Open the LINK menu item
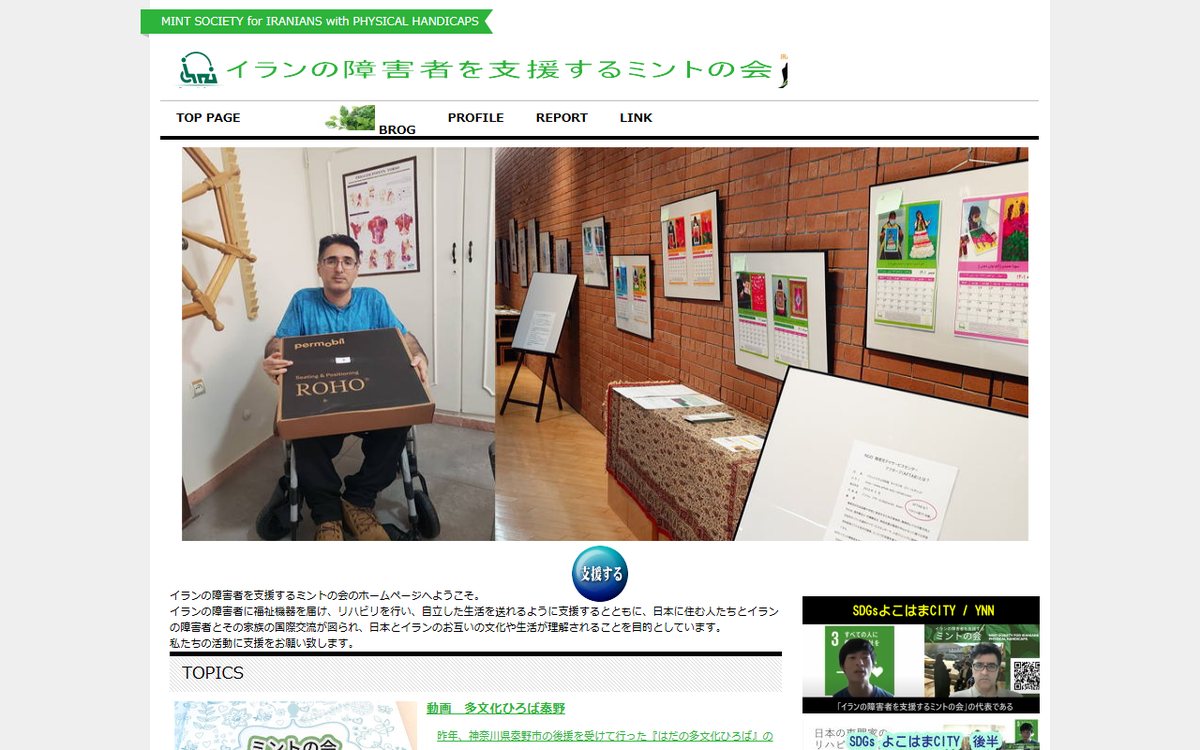Viewport: 1200px width, 750px height. [636, 118]
